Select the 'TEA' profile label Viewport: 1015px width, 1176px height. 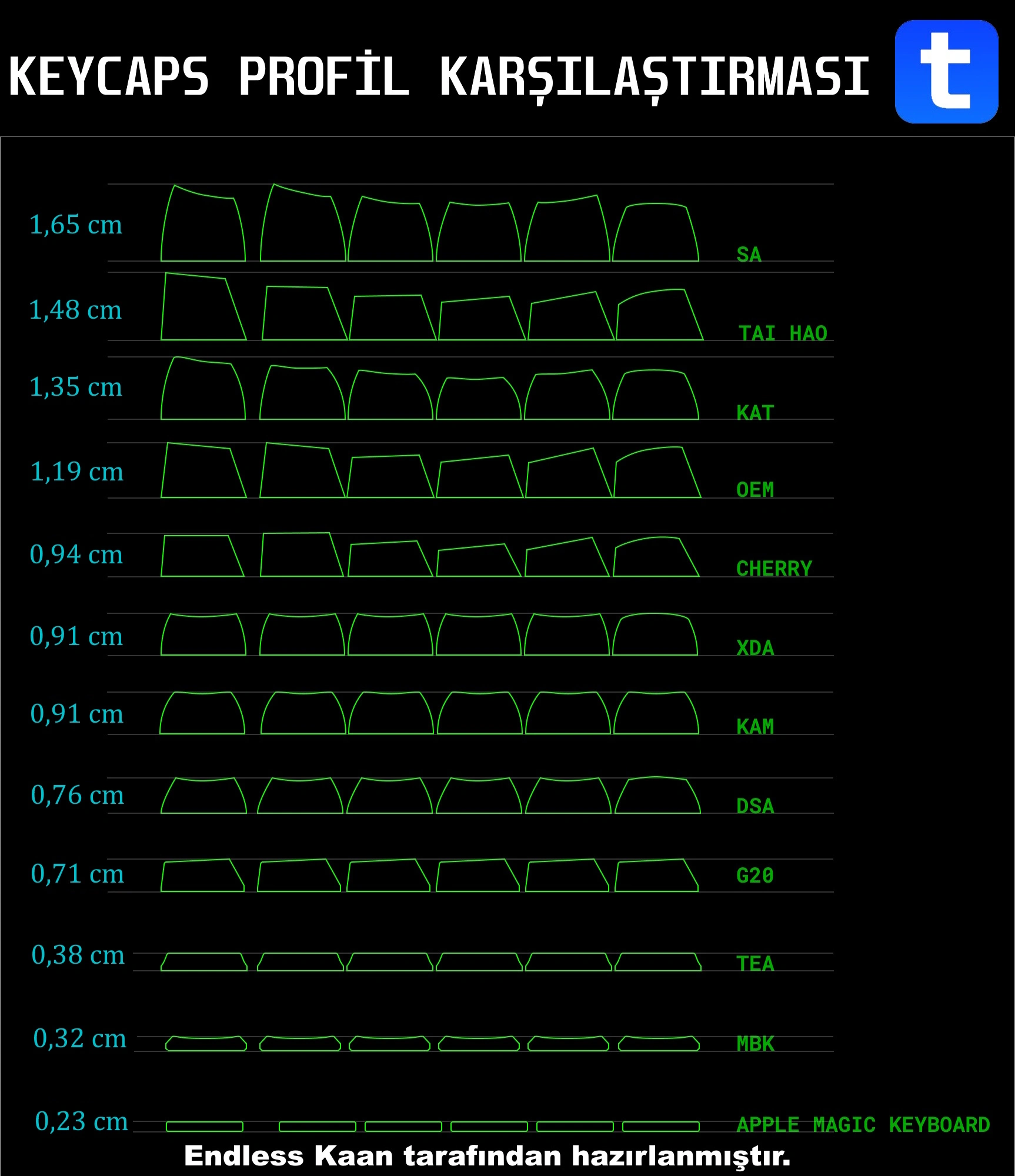point(755,964)
